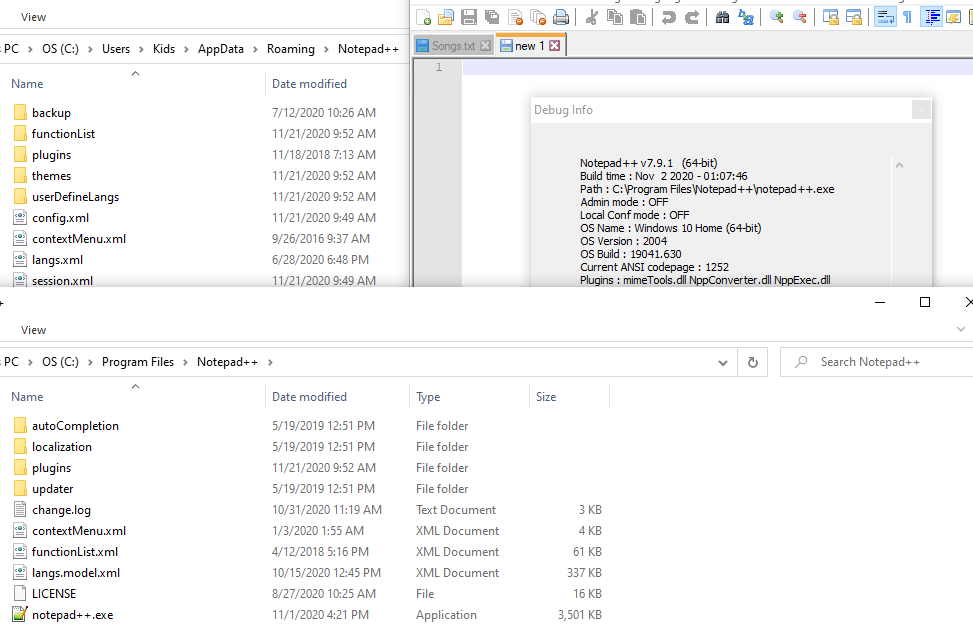Screen dimensions: 973x627
Task: Select the themes folder
Action: [x=52, y=176]
